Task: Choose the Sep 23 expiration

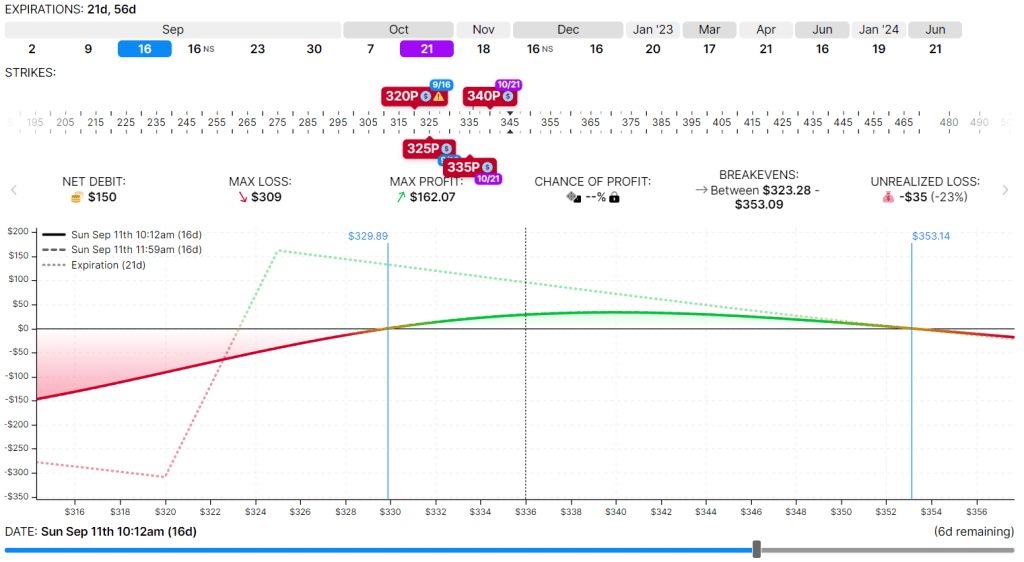Action: (257, 48)
